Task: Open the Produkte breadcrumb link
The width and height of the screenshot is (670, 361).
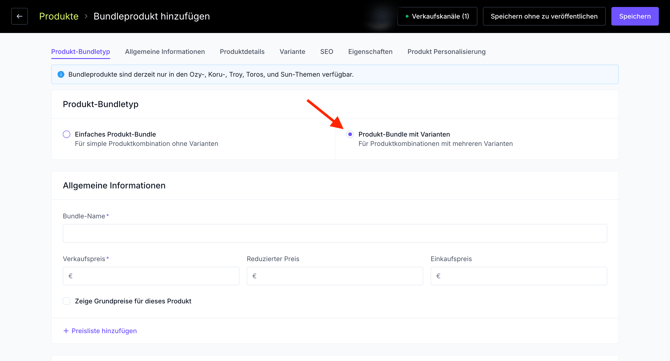Action: click(59, 16)
